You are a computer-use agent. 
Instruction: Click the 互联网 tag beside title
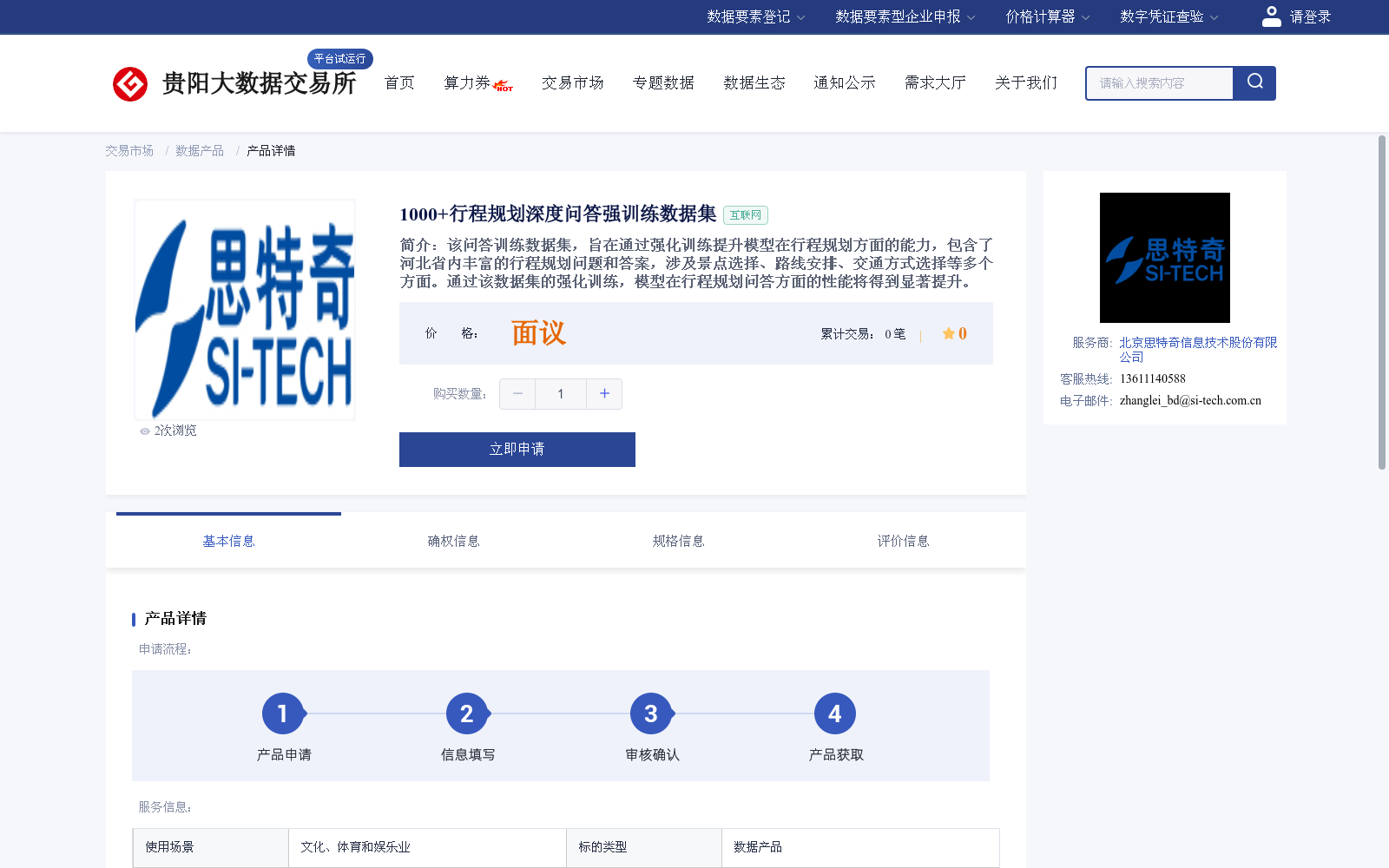pos(746,215)
